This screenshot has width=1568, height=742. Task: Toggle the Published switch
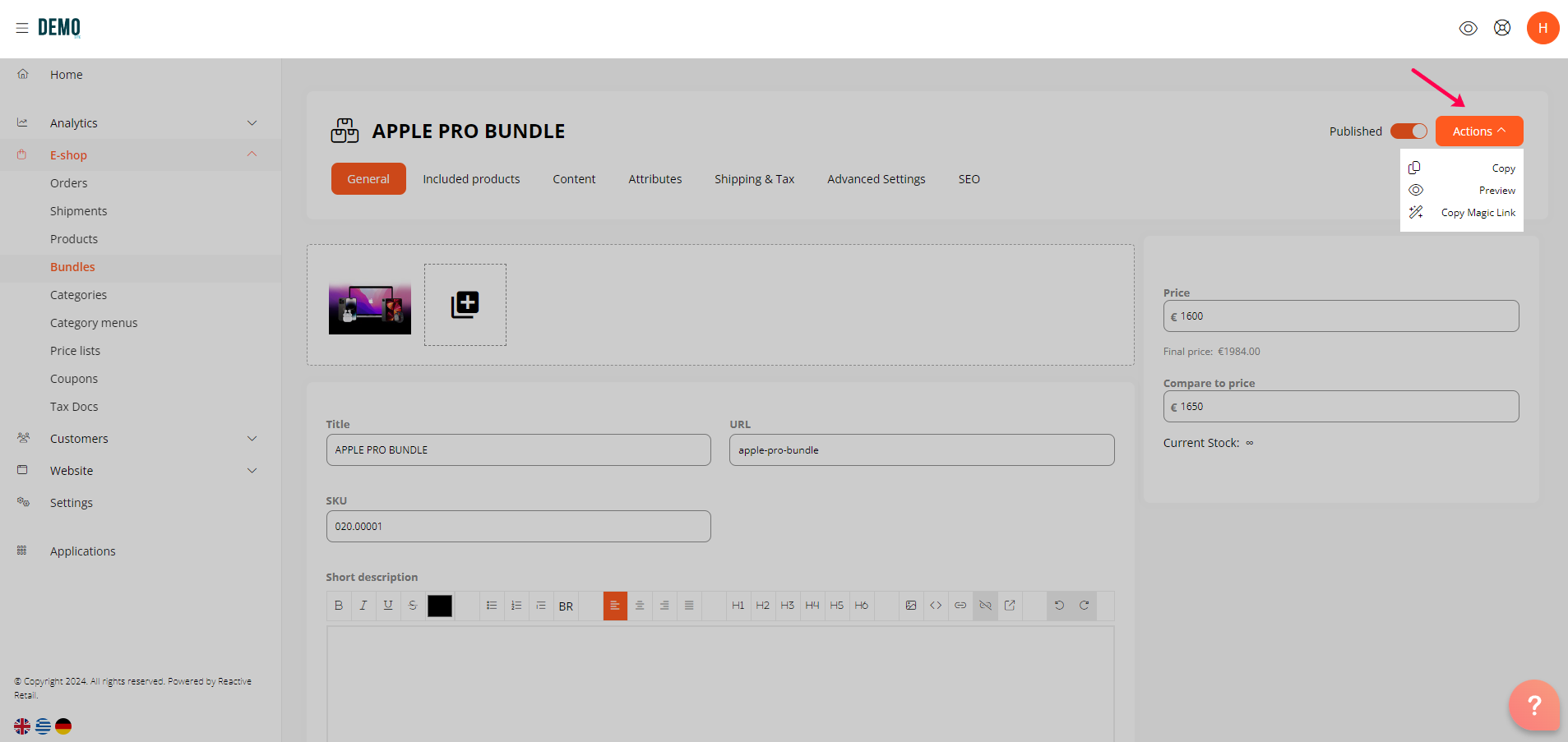coord(1408,131)
